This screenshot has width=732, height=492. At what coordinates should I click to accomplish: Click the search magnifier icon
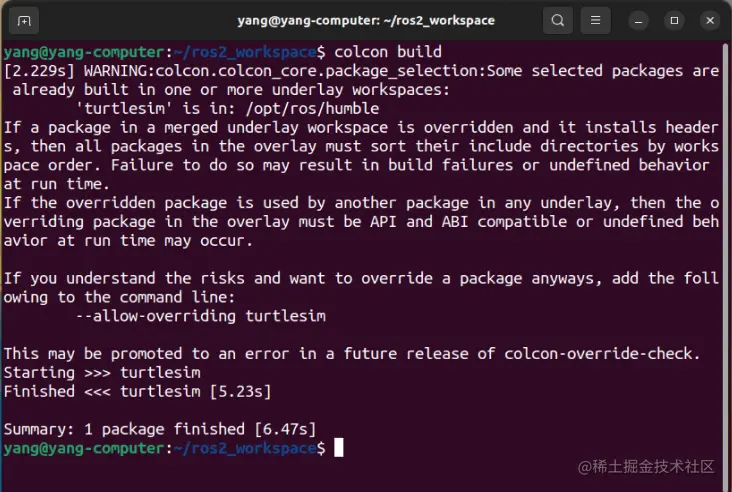click(557, 21)
